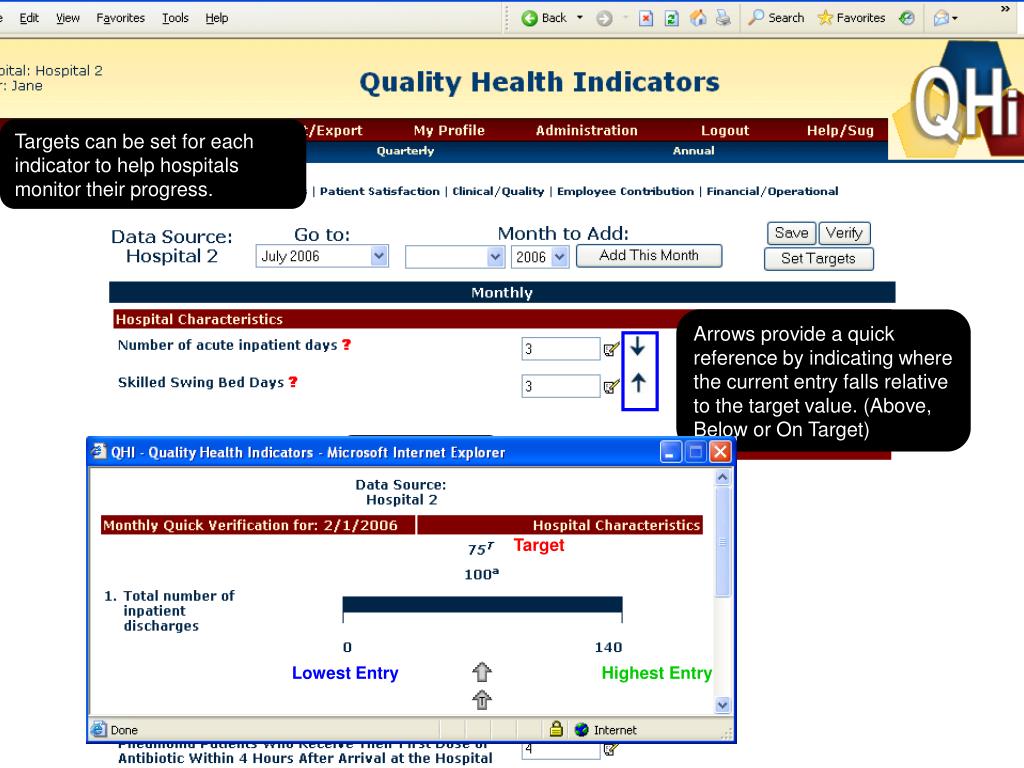Click the Set Targets button

818,259
